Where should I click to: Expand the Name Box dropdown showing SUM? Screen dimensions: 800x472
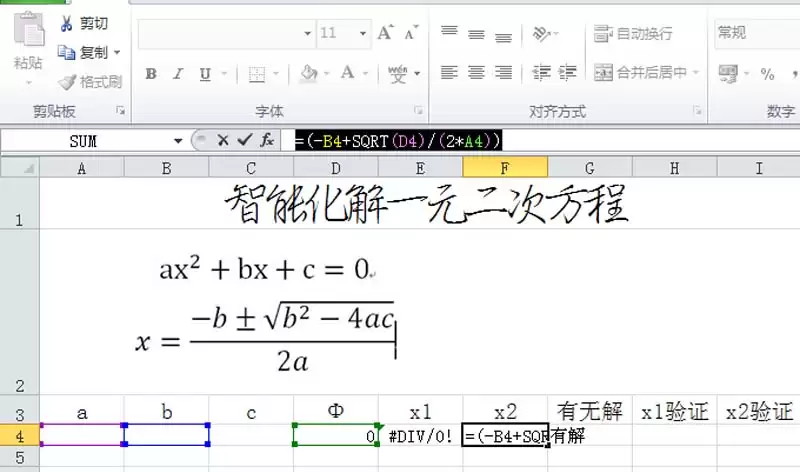click(x=178, y=141)
